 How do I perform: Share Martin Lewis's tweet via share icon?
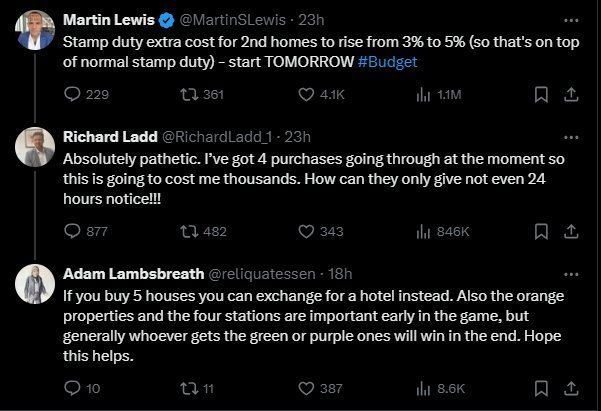tap(571, 95)
